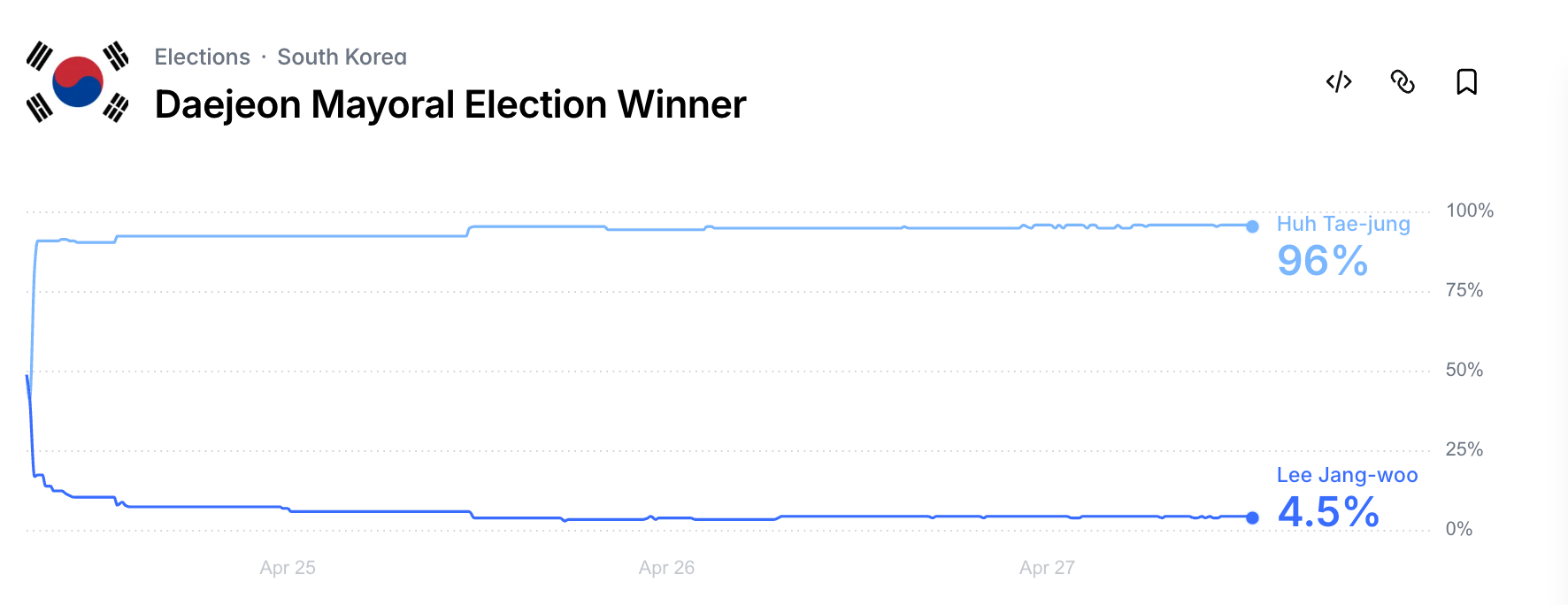
Task: Click the 0% axis label
Action: (x=1458, y=529)
